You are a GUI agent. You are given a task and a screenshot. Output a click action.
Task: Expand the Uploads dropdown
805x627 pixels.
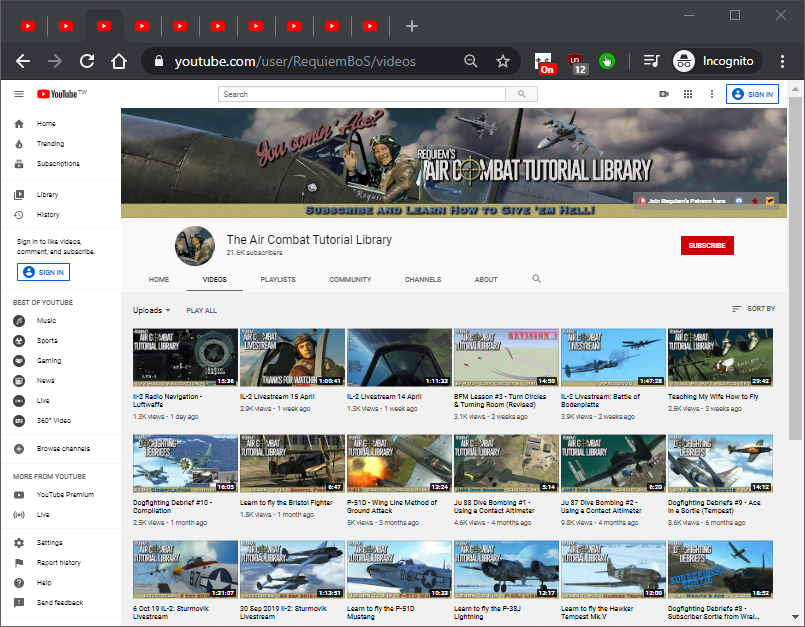151,310
